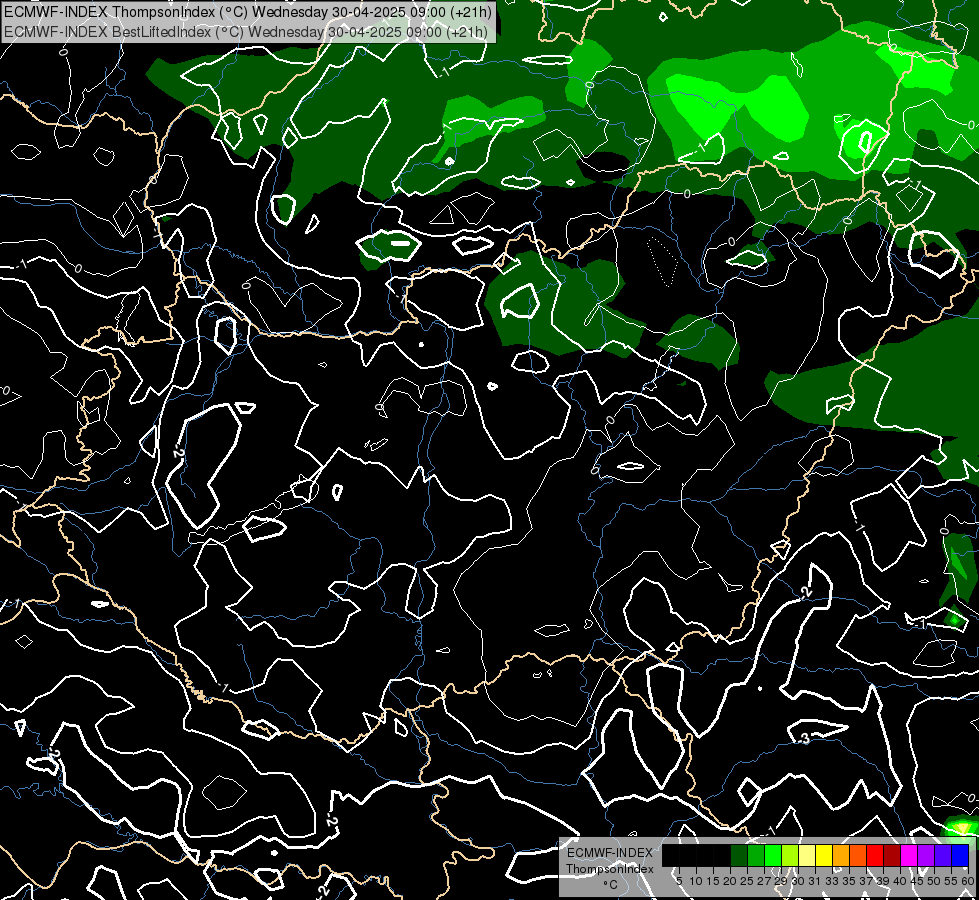Click legend scale value 35
Screen dimensions: 979x900
[849, 881]
